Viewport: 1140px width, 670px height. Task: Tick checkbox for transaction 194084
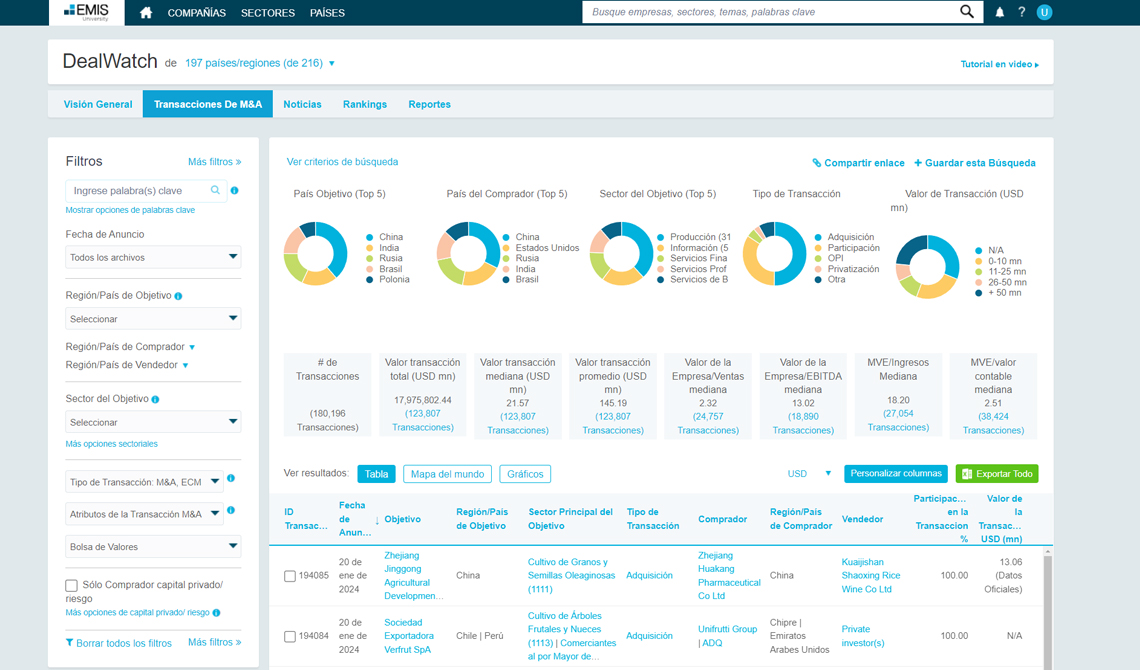289,637
